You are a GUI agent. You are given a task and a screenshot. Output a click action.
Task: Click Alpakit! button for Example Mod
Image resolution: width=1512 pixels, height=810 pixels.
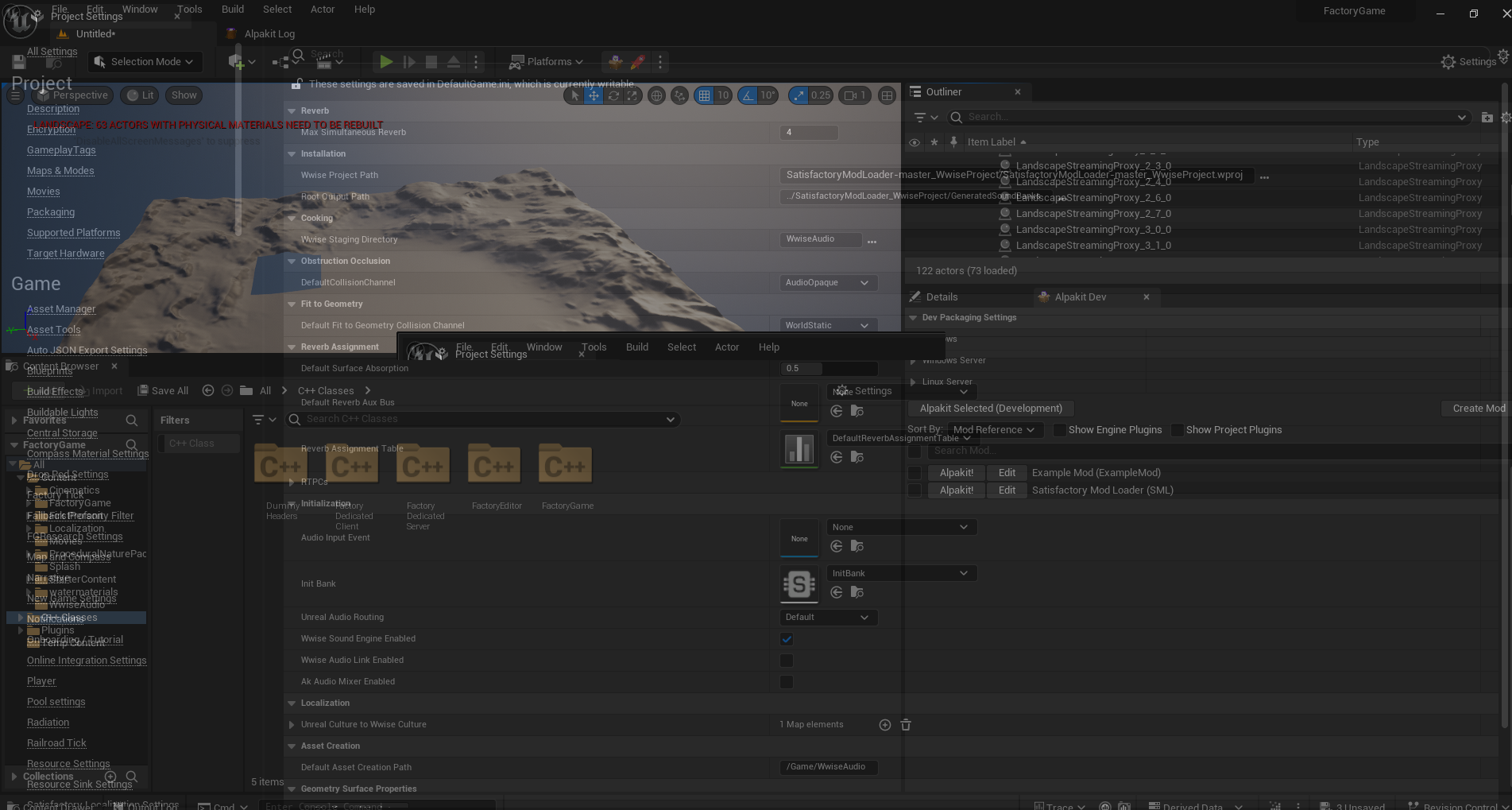point(956,473)
